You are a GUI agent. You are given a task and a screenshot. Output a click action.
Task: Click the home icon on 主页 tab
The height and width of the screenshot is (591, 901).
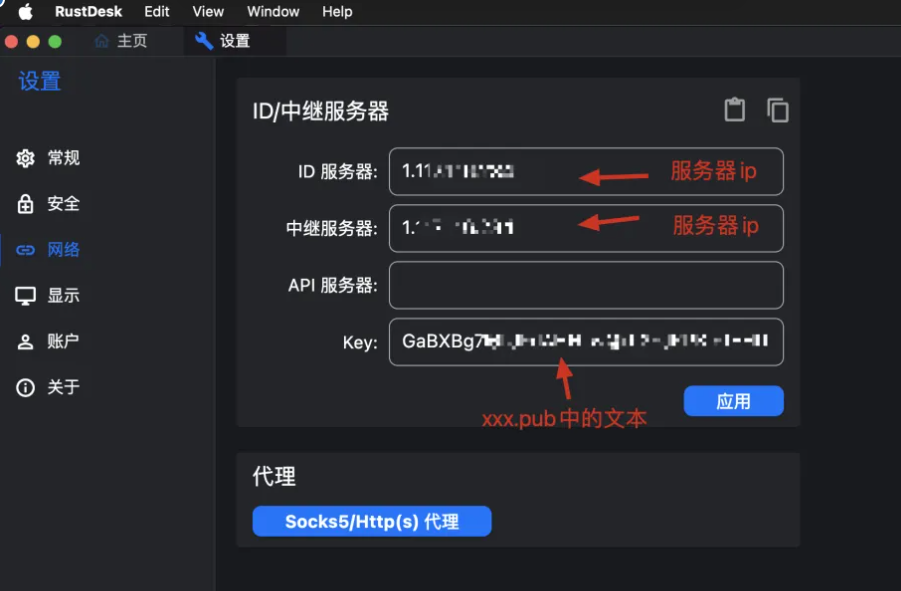pos(102,41)
